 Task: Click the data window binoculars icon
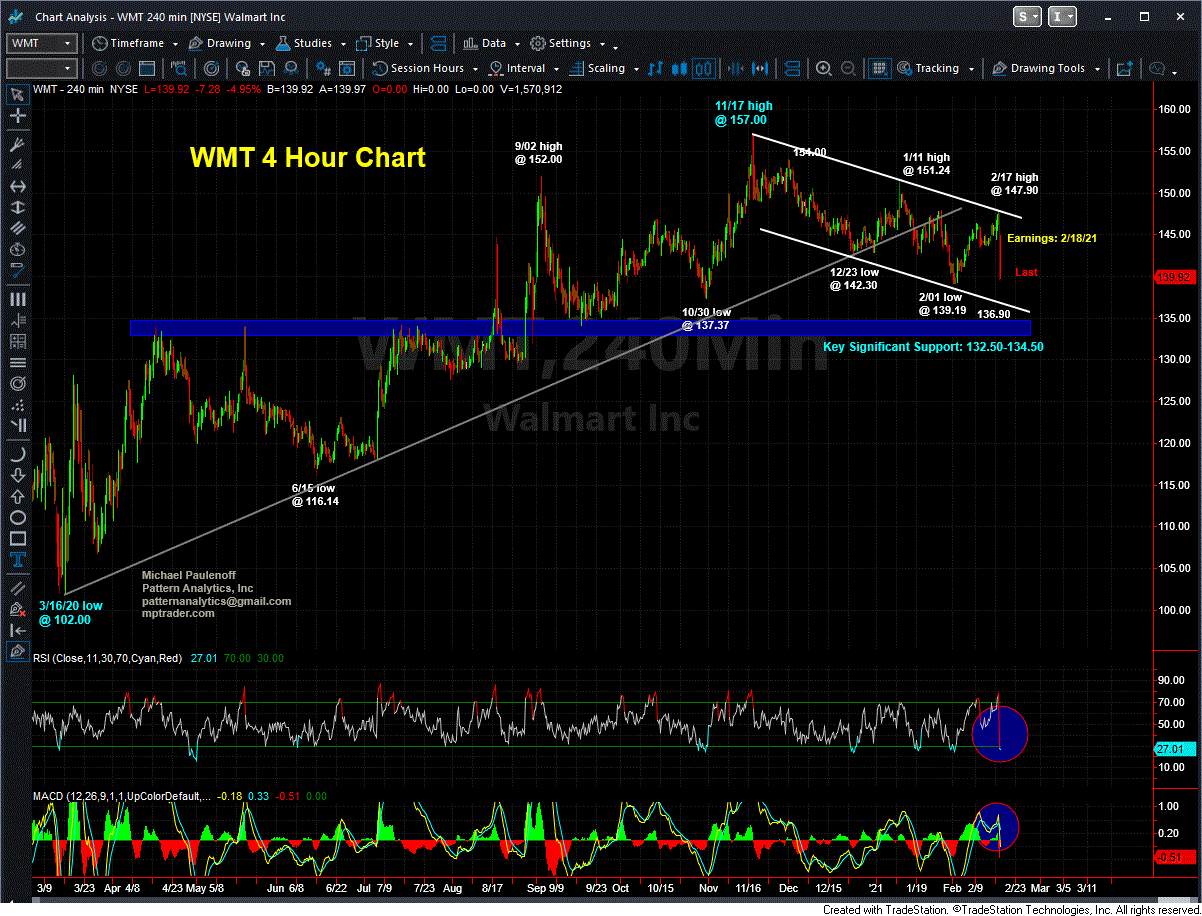click(x=179, y=68)
